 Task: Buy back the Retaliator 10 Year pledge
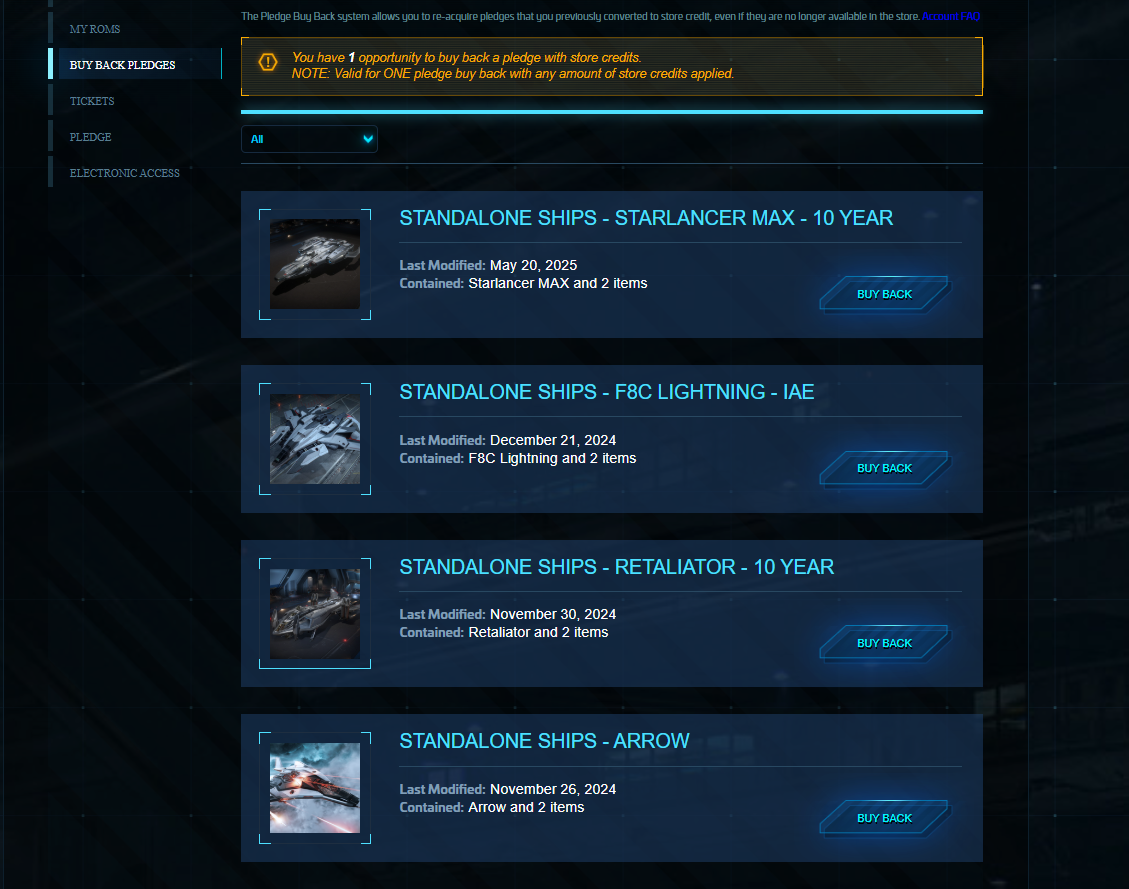pyautogui.click(x=885, y=644)
